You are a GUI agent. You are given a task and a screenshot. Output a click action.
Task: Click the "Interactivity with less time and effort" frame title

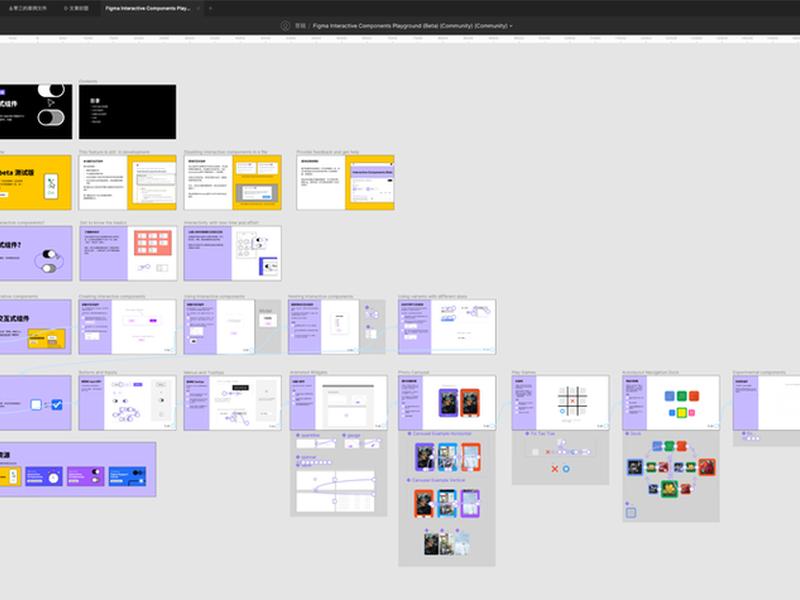(221, 222)
